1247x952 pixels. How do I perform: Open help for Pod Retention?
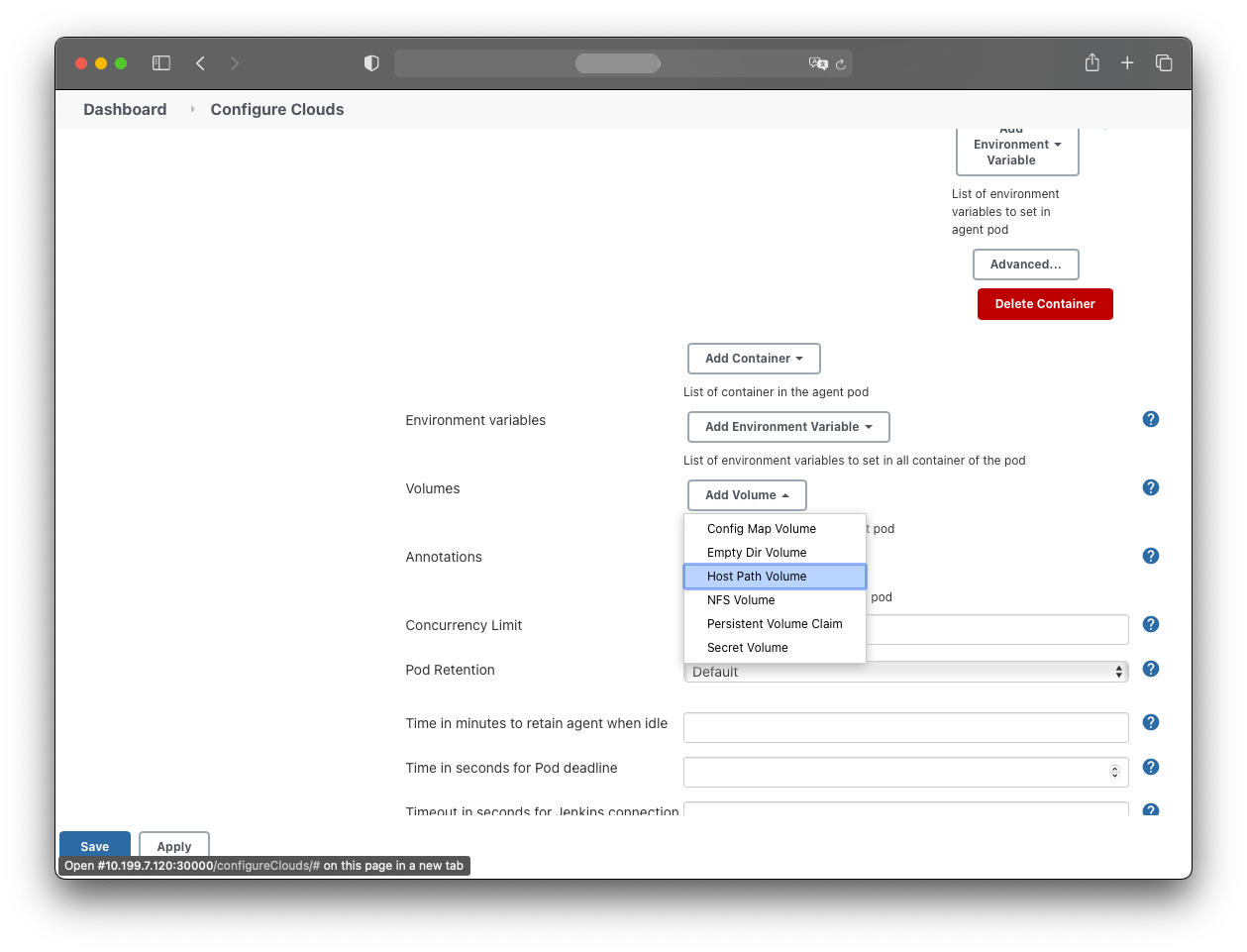coord(1150,669)
